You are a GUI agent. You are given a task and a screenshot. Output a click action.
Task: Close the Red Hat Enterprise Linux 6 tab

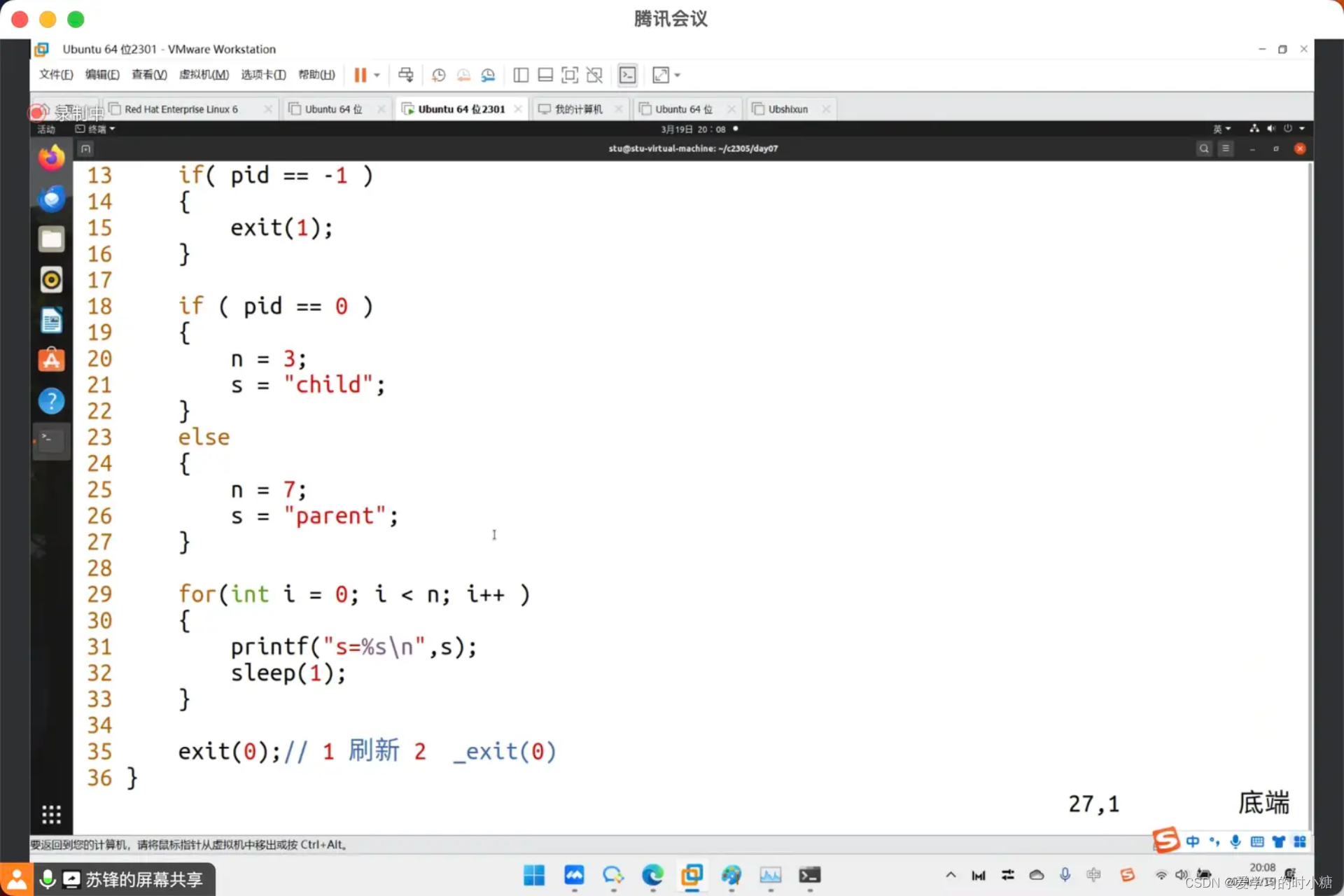click(268, 109)
